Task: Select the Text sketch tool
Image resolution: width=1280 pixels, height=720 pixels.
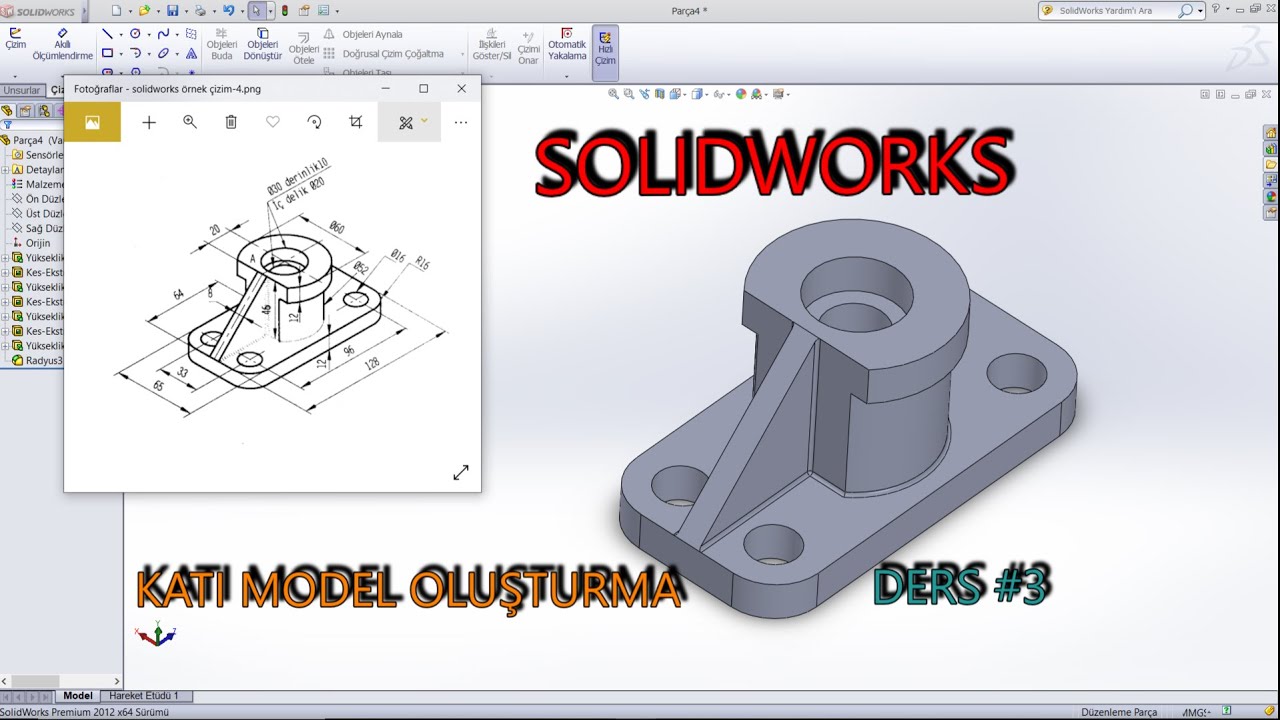Action: point(191,53)
